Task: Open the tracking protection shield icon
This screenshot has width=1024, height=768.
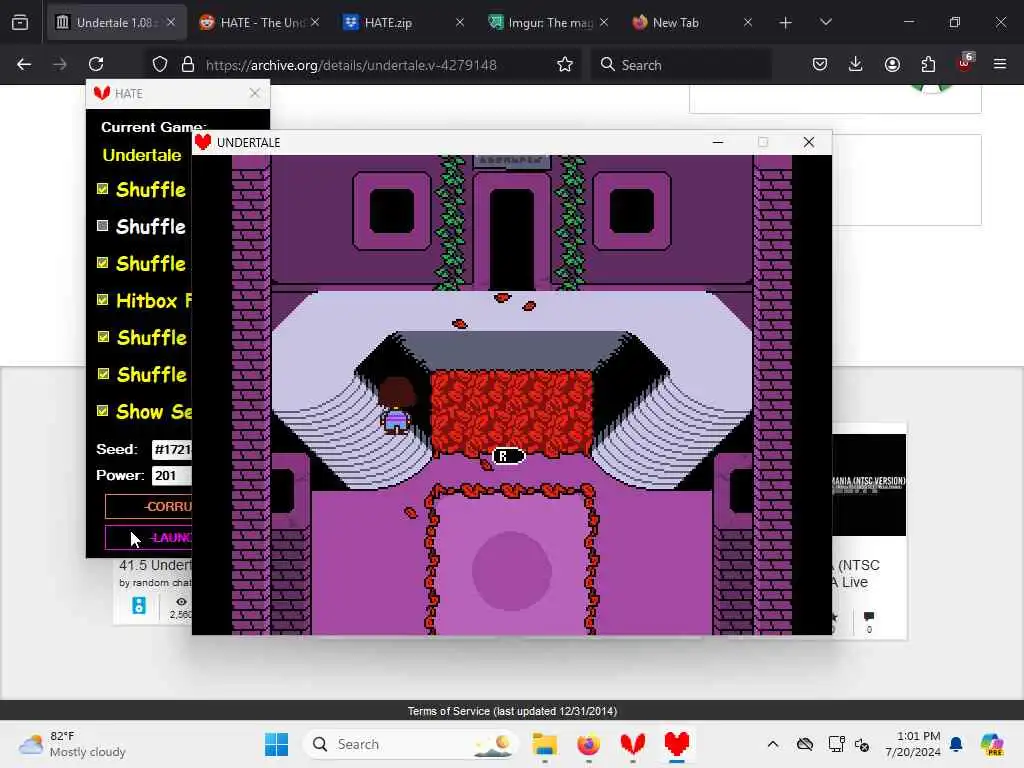Action: click(x=160, y=64)
